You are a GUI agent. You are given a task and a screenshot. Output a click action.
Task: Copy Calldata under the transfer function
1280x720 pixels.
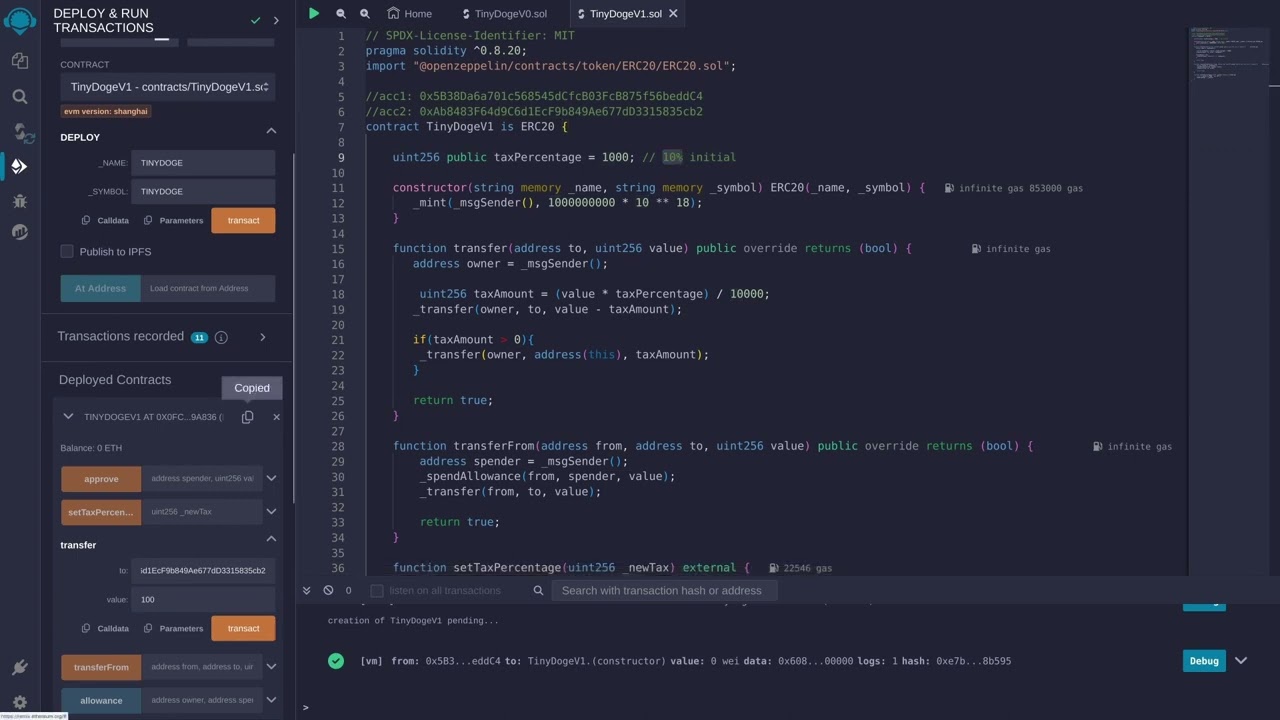point(106,628)
